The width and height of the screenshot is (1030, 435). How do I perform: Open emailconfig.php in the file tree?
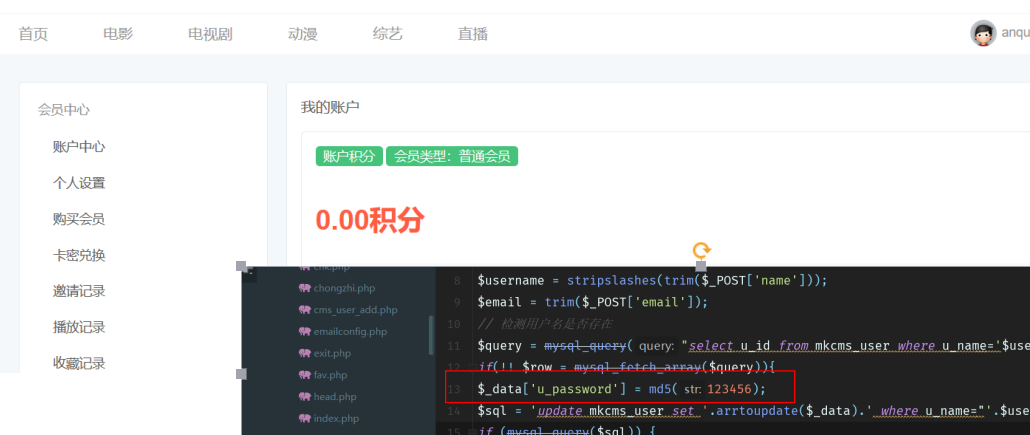coord(350,331)
